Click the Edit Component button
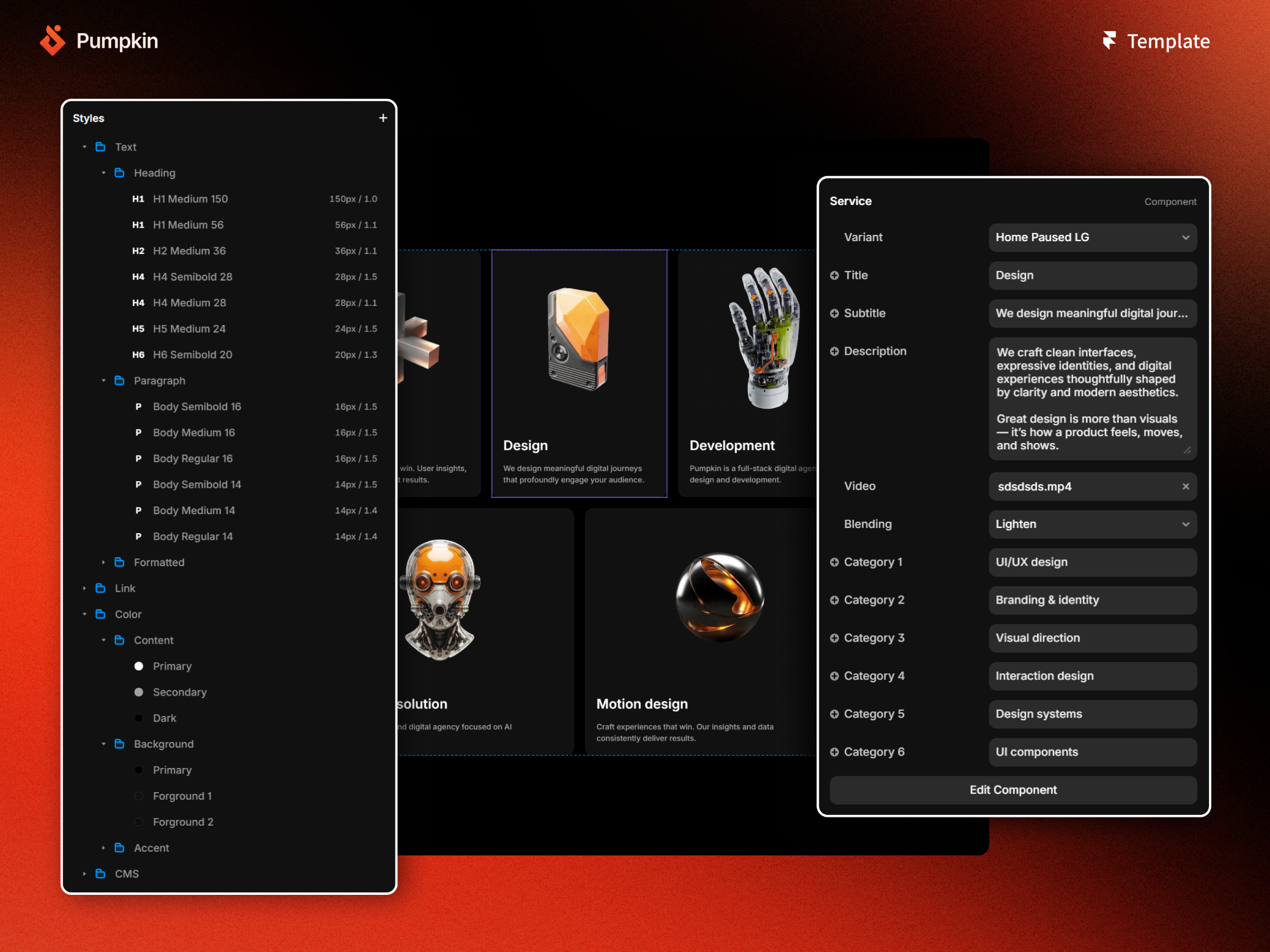 [1013, 790]
